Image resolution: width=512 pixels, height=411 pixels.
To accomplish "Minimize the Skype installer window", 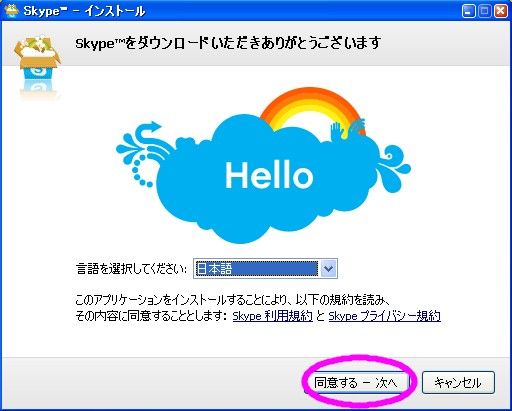I will (469, 11).
